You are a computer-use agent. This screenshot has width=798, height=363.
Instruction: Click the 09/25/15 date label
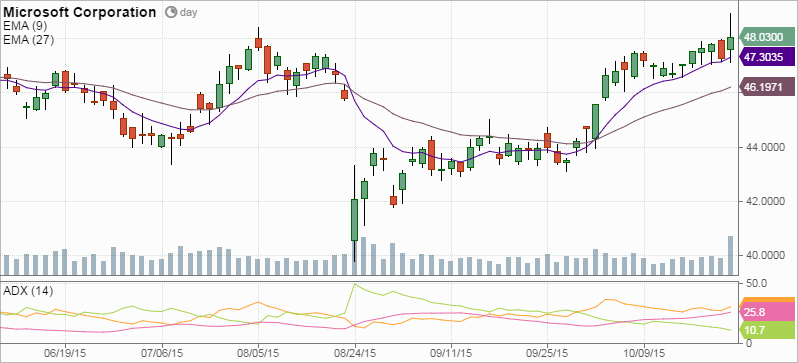coord(547,352)
